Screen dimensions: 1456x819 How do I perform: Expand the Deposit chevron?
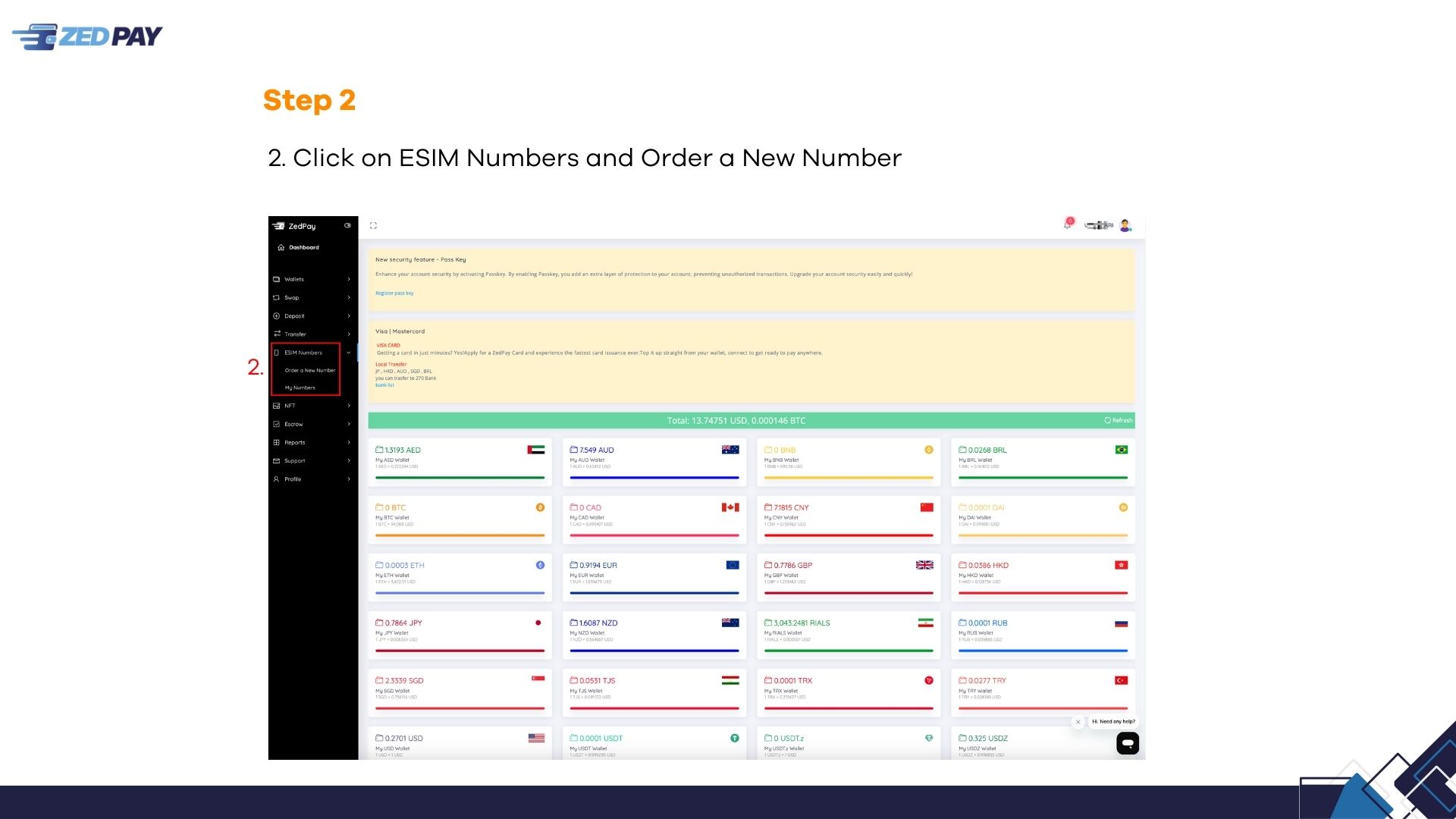coord(349,315)
